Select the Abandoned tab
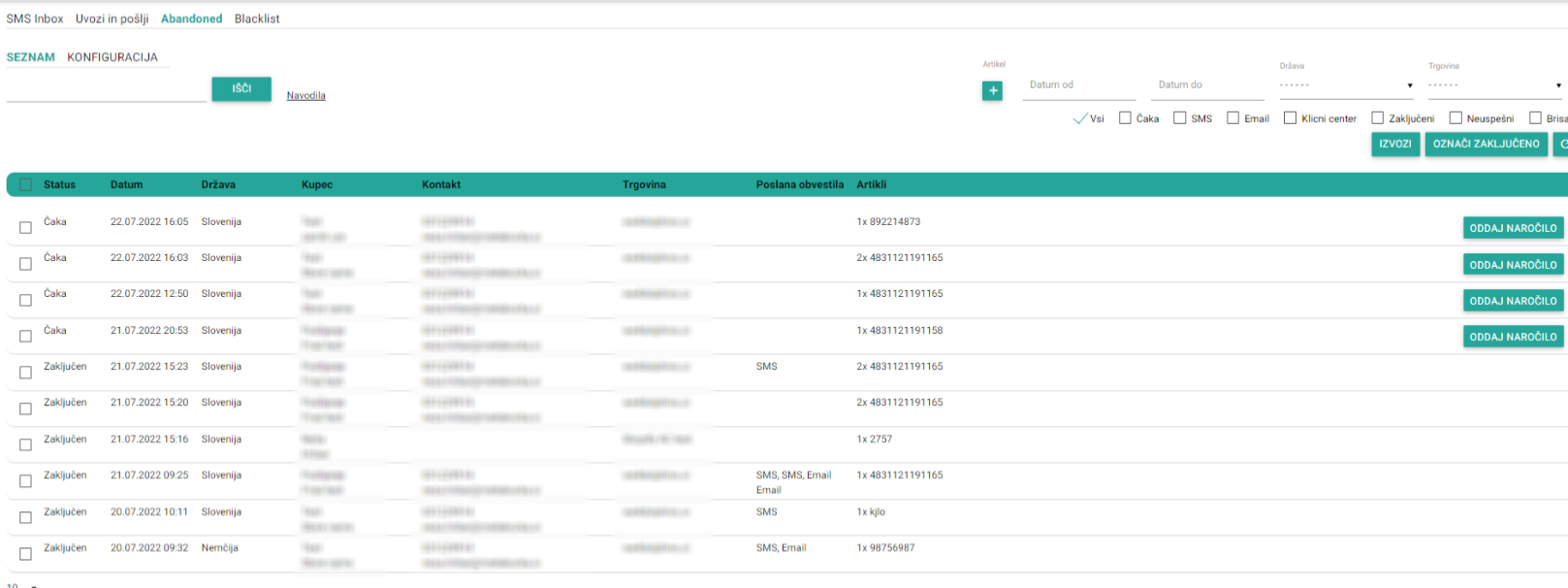Screen dimensions: 1568x588 (192, 18)
